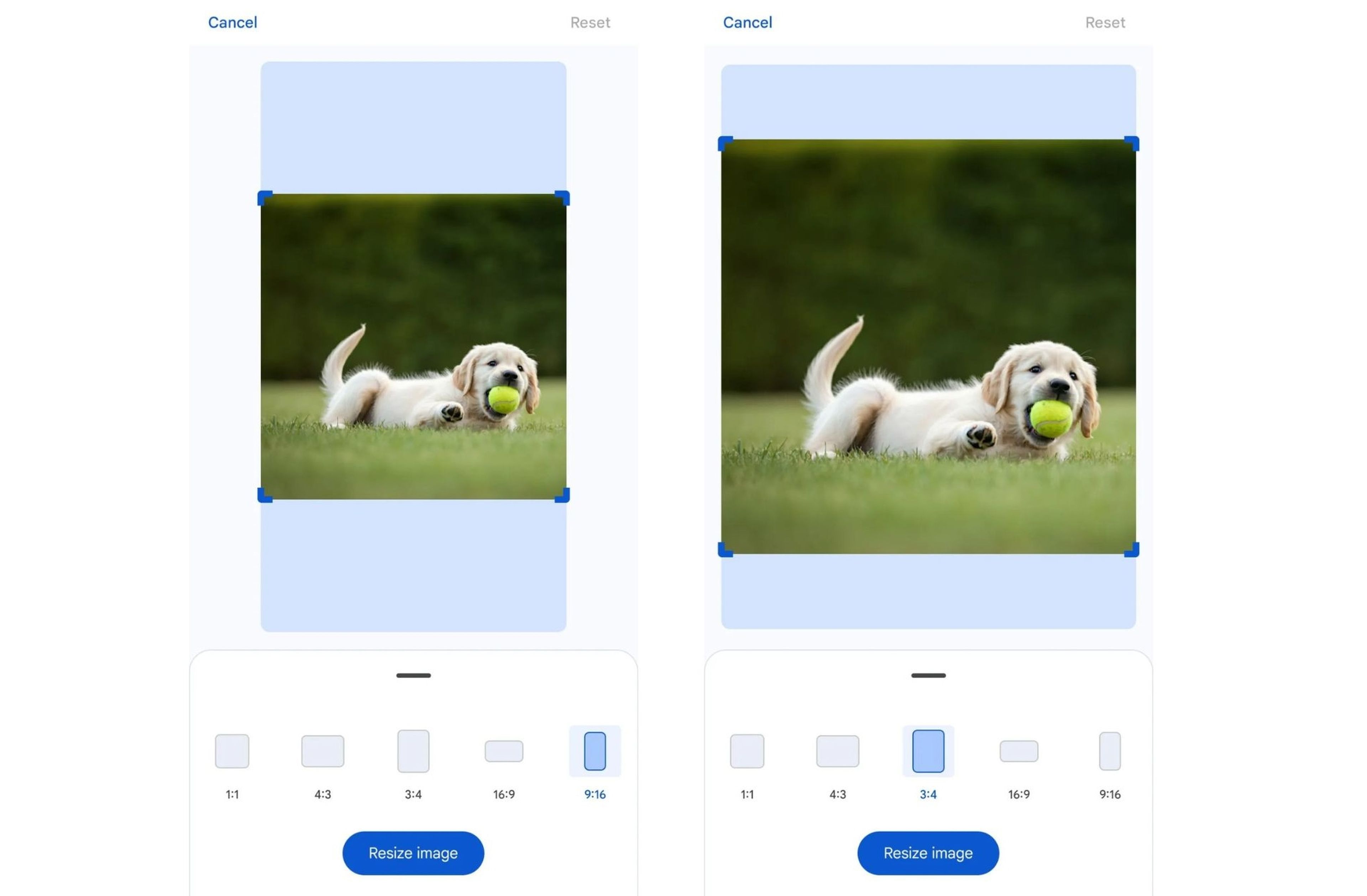Screen dimensions: 1367x896
Task: Click Cancel in the left panel
Action: coord(232,22)
